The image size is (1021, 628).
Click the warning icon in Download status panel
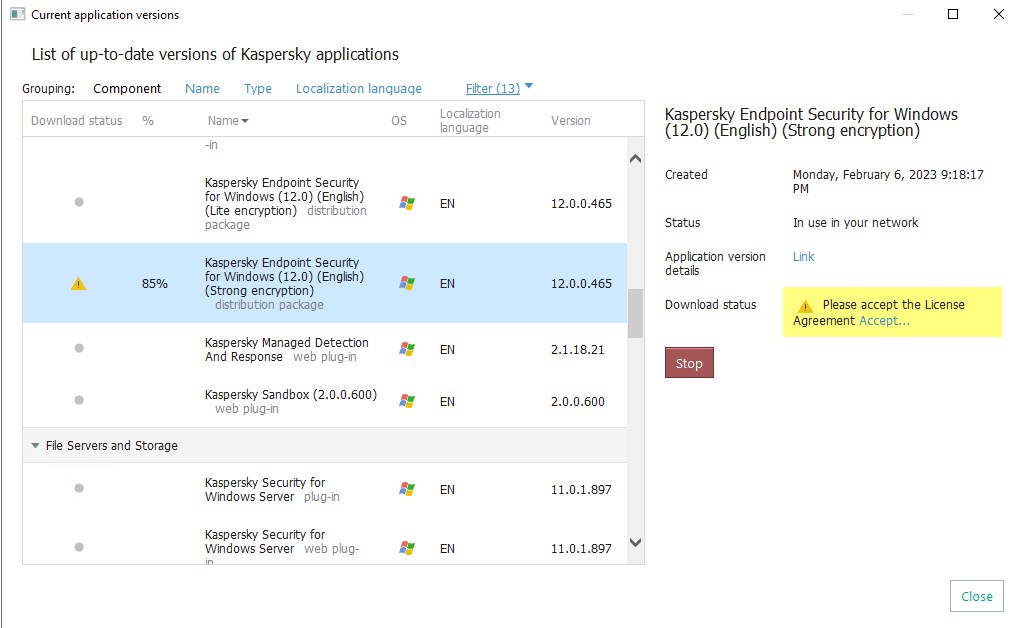click(x=805, y=306)
